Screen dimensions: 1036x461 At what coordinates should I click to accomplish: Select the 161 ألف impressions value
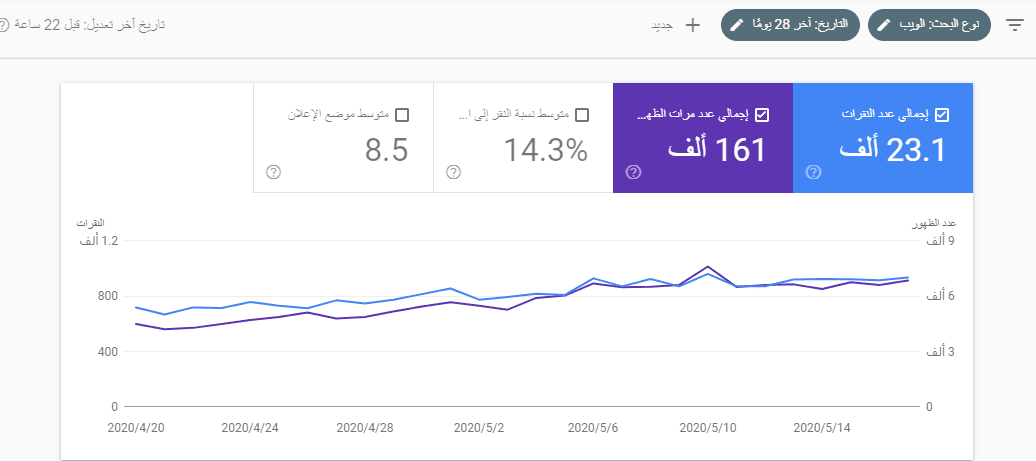[716, 150]
